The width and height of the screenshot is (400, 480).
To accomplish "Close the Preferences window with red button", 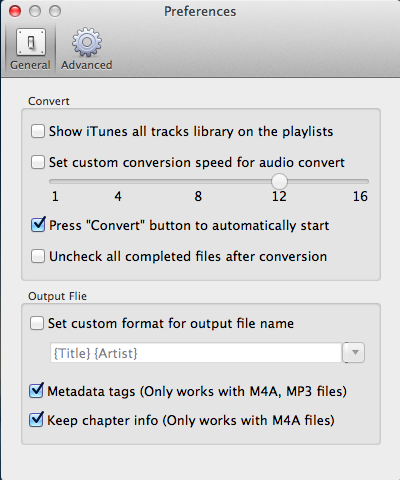I will (x=15, y=11).
